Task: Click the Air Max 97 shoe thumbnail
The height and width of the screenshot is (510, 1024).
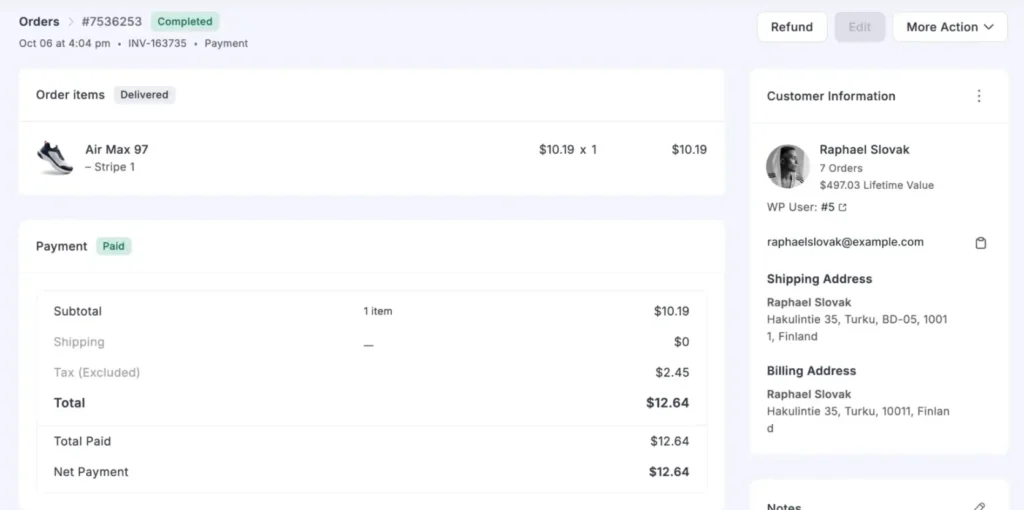Action: coord(55,157)
